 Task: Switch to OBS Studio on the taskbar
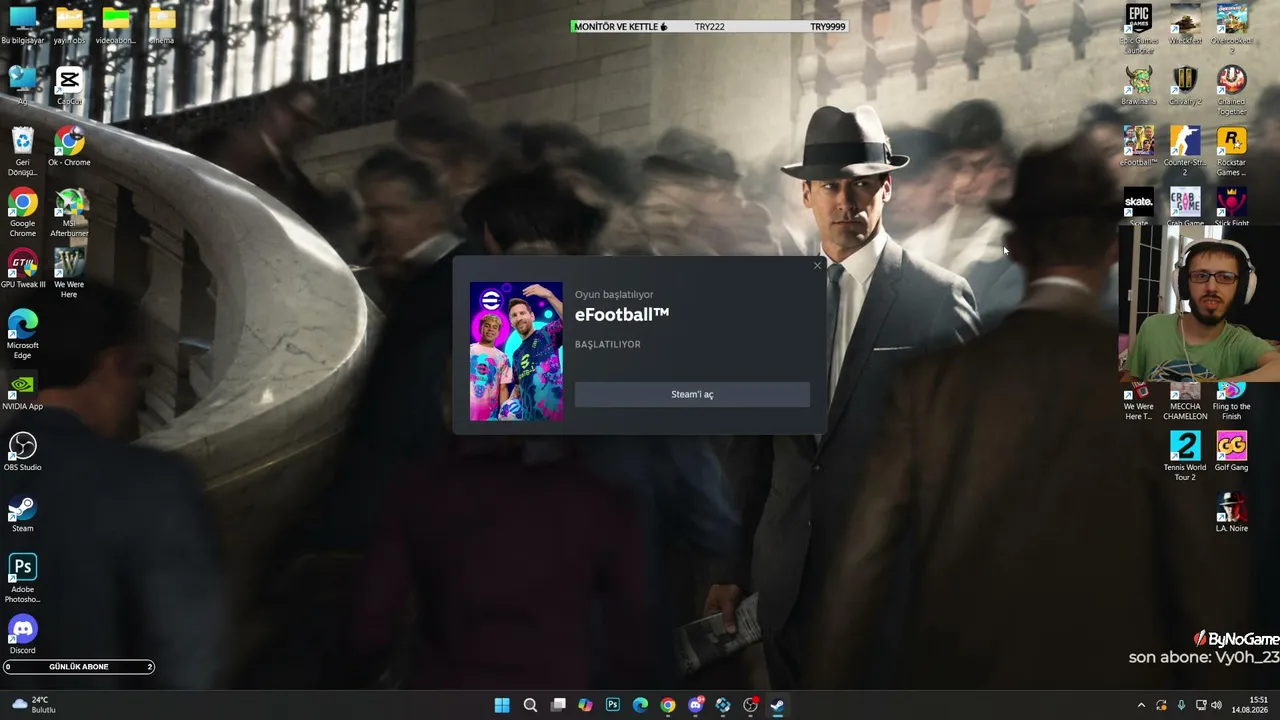point(750,705)
